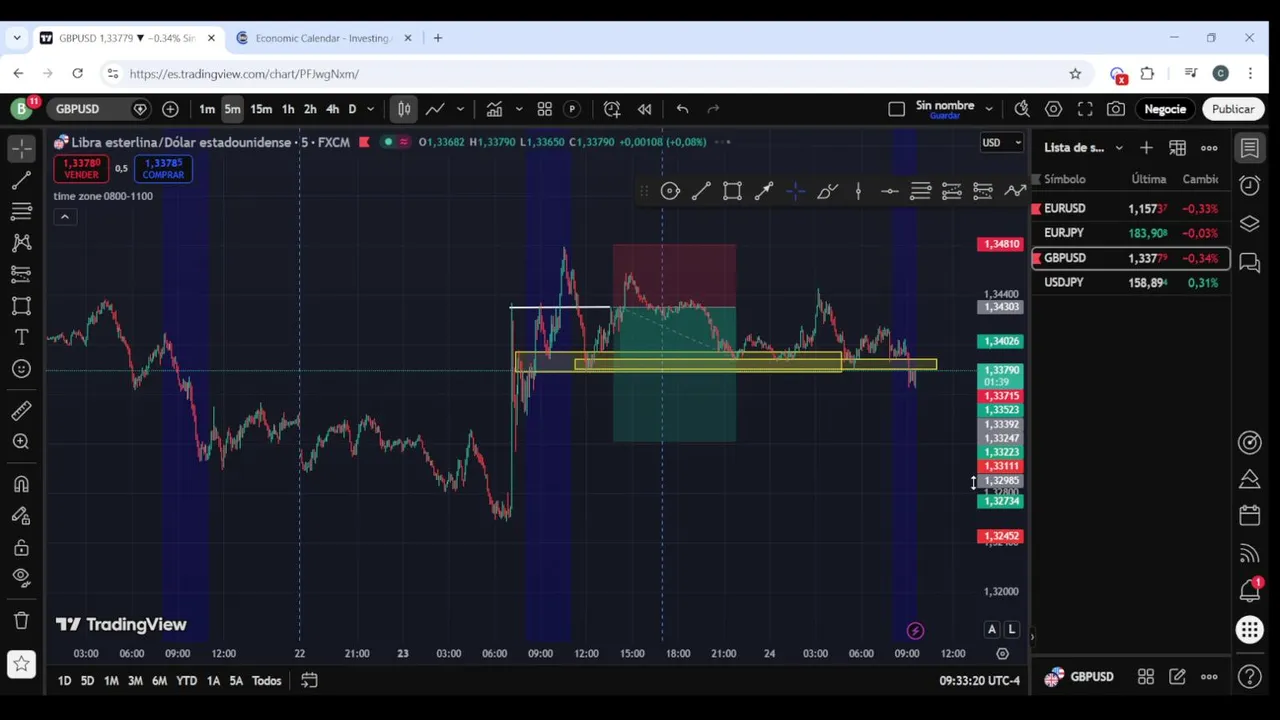Open the object tree layers panel

[x=1249, y=224]
